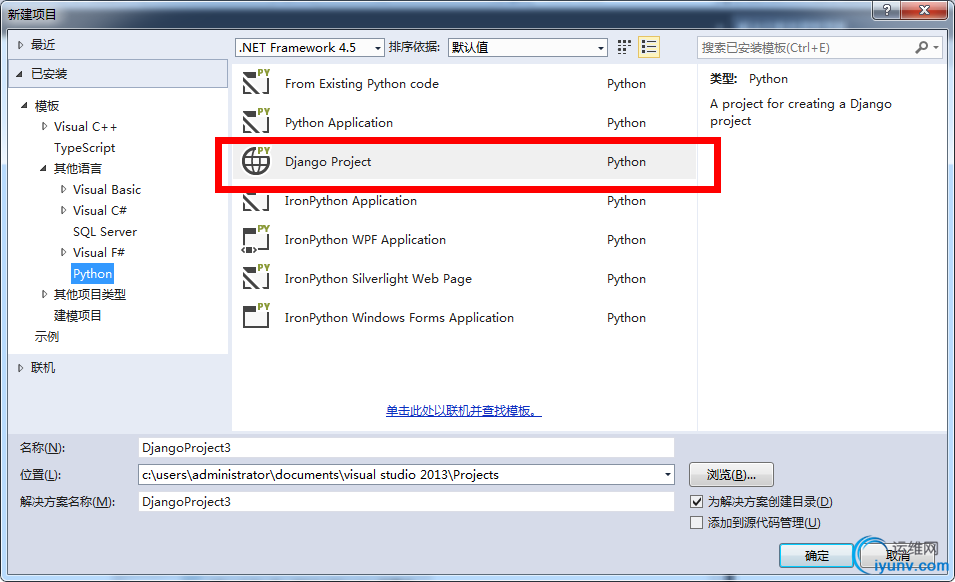Open the online template search link
955x582 pixels.
463,411
